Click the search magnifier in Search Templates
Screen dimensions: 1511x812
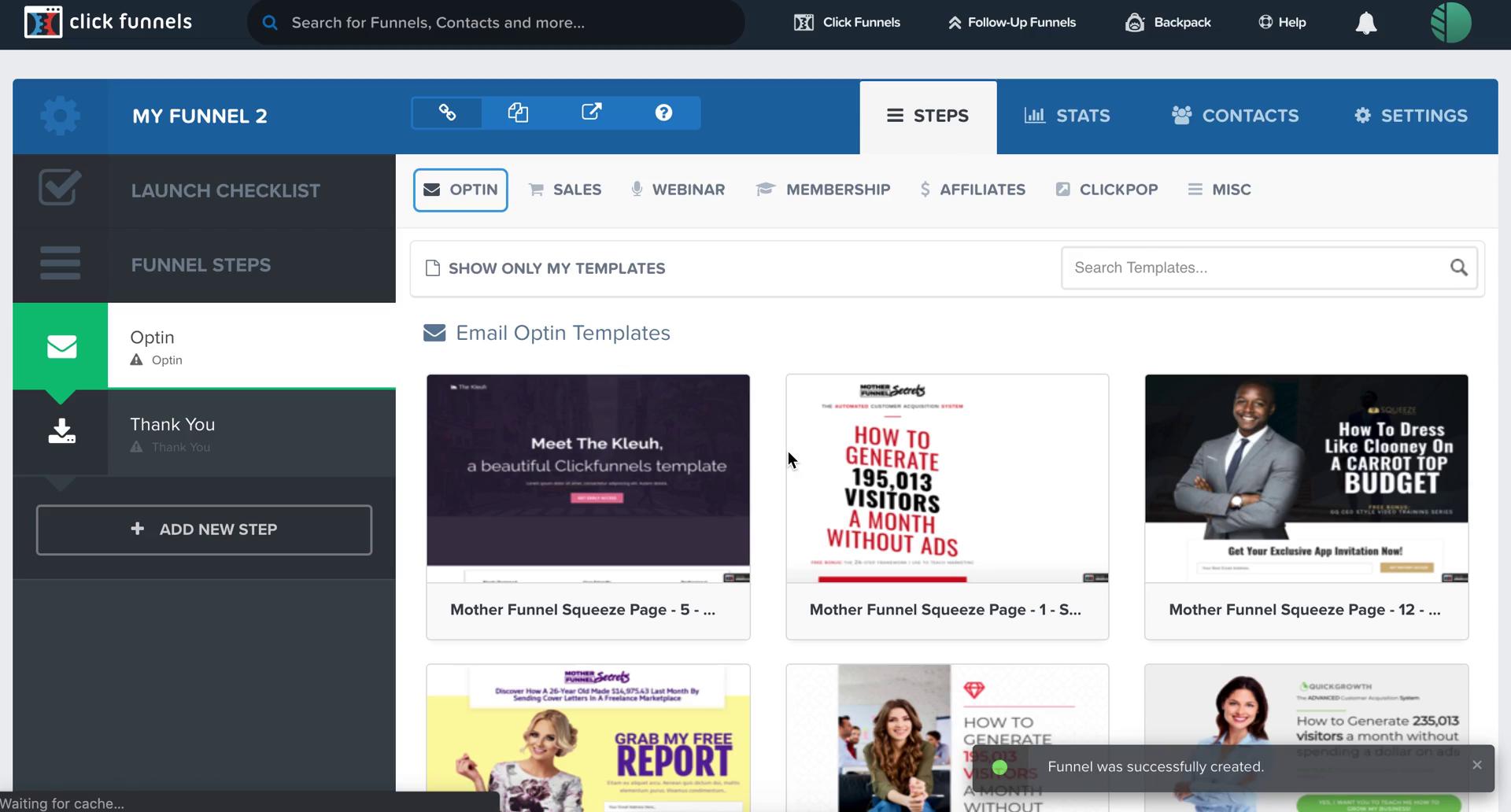[1458, 268]
